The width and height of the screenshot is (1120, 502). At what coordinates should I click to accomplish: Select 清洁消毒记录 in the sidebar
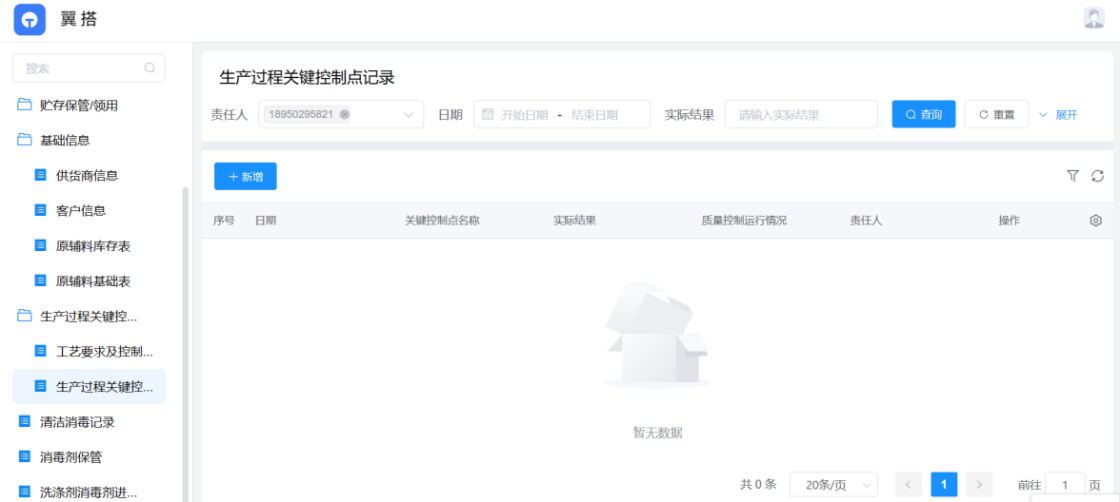coord(77,422)
